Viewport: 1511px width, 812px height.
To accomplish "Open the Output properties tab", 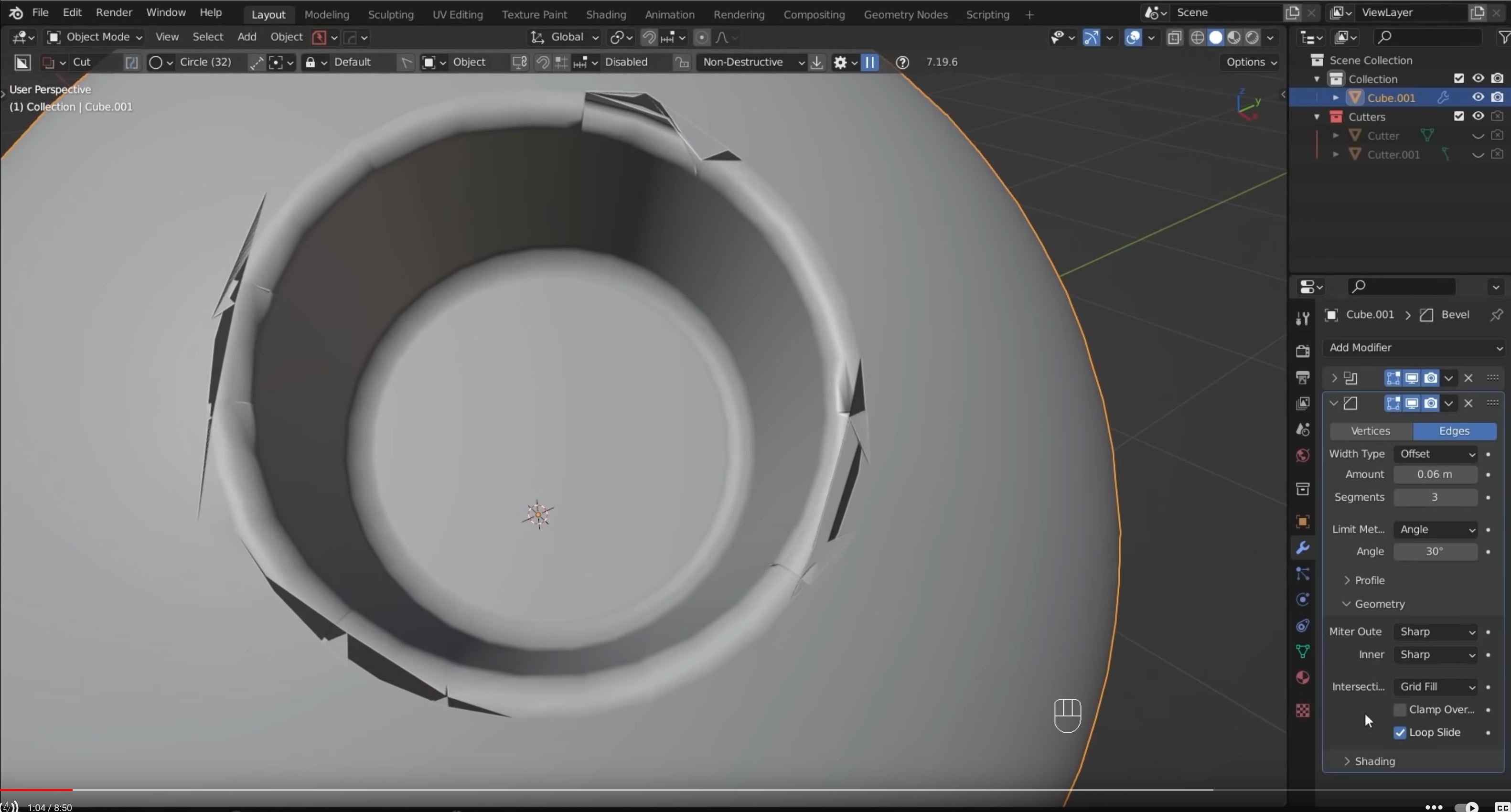I will click(x=1302, y=377).
